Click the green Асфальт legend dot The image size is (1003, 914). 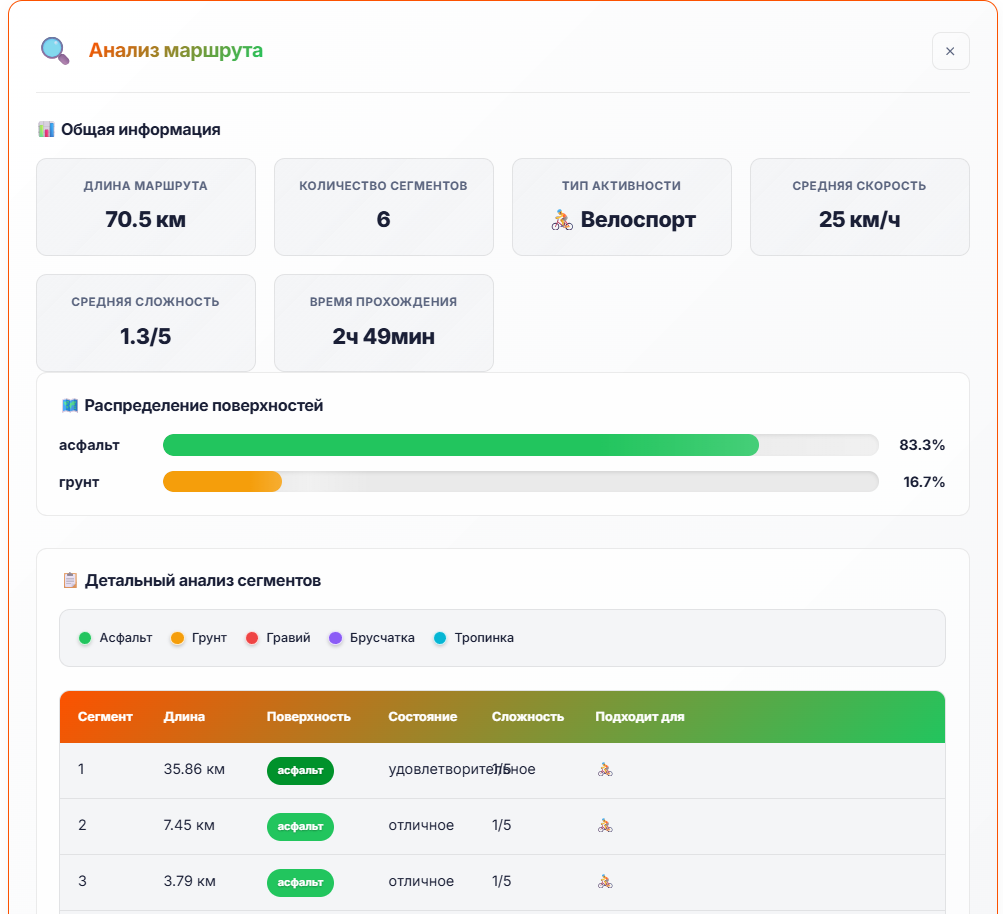pyautogui.click(x=85, y=638)
